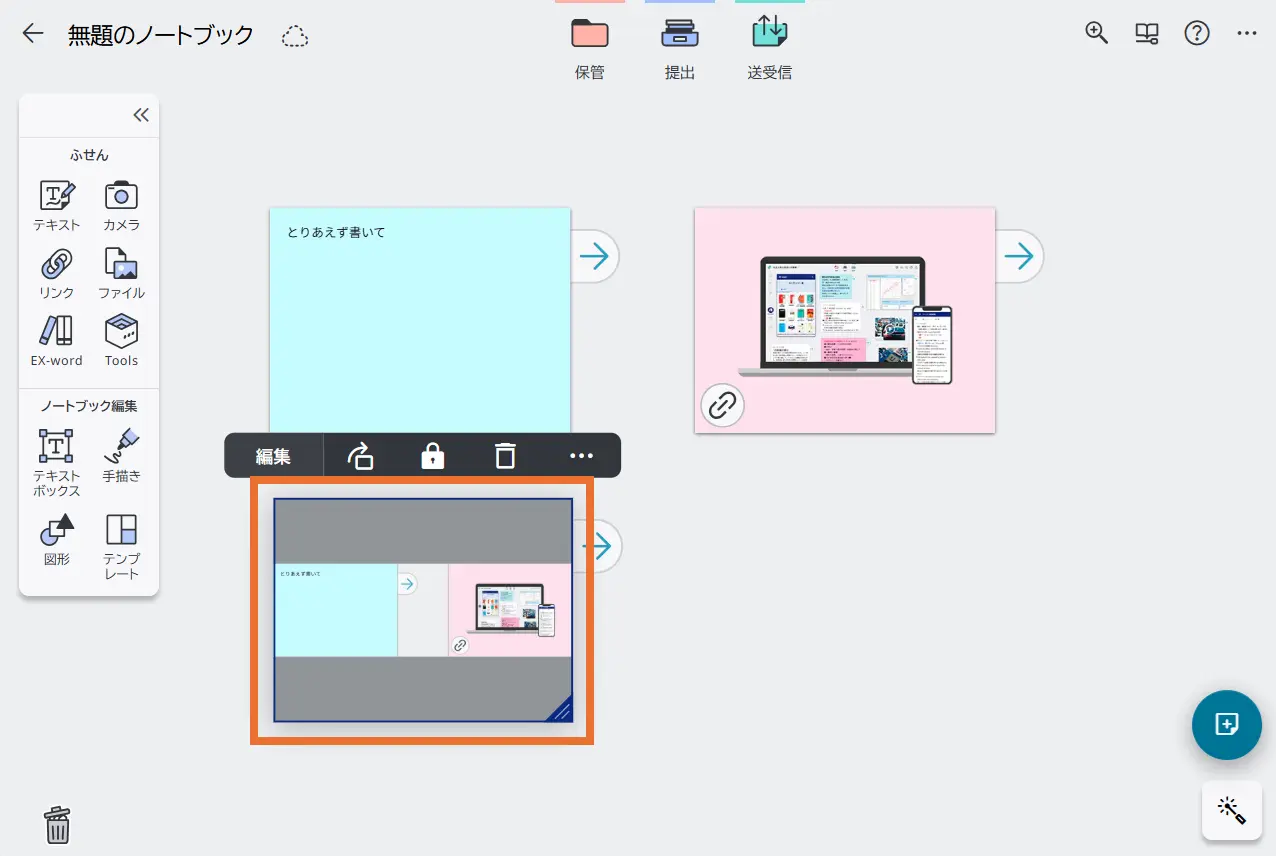1276x856 pixels.
Task: Click the rotate-share icon in toolbar
Action: [x=360, y=456]
